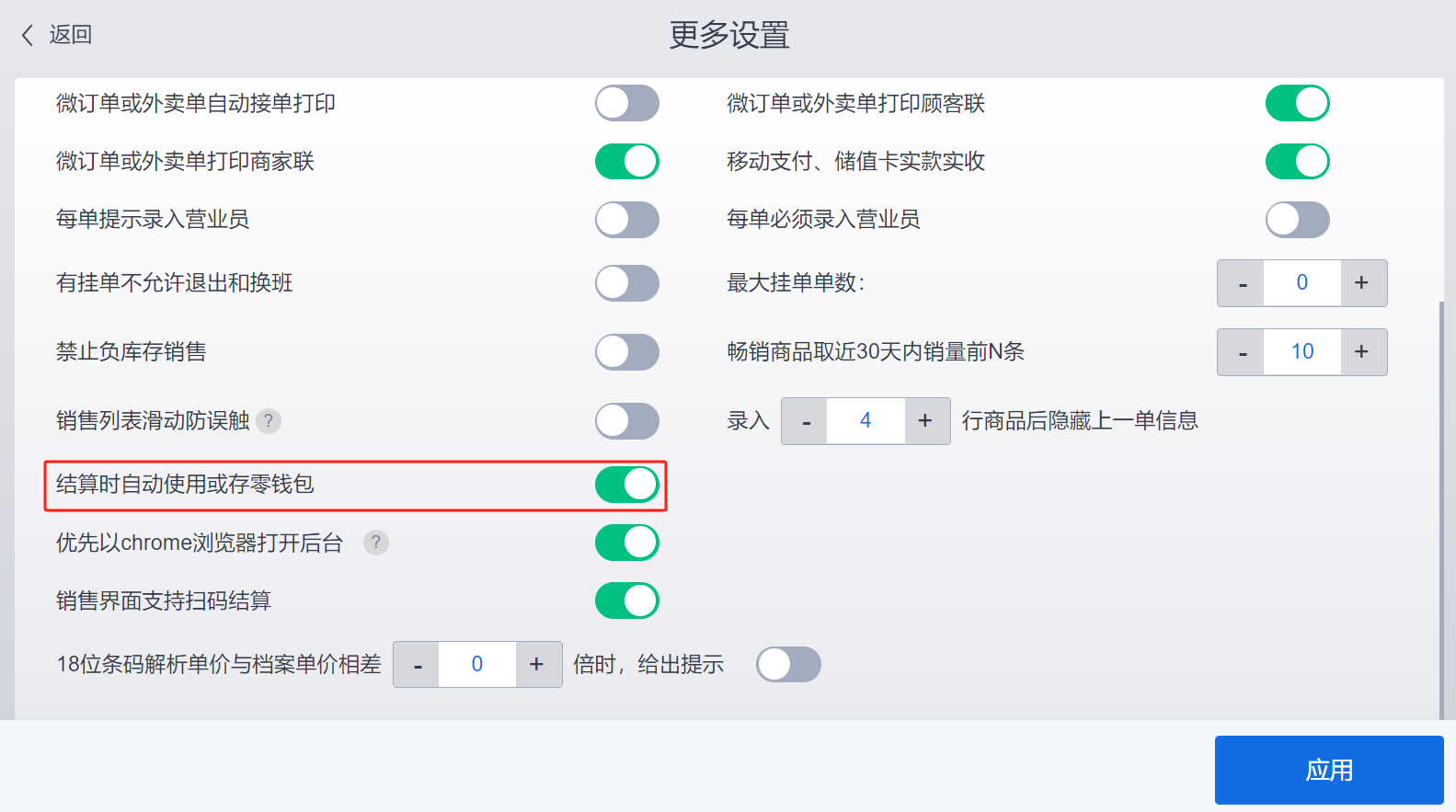Click the 最大挂单单数 value field
The height and width of the screenshot is (812, 1456).
click(x=1302, y=283)
